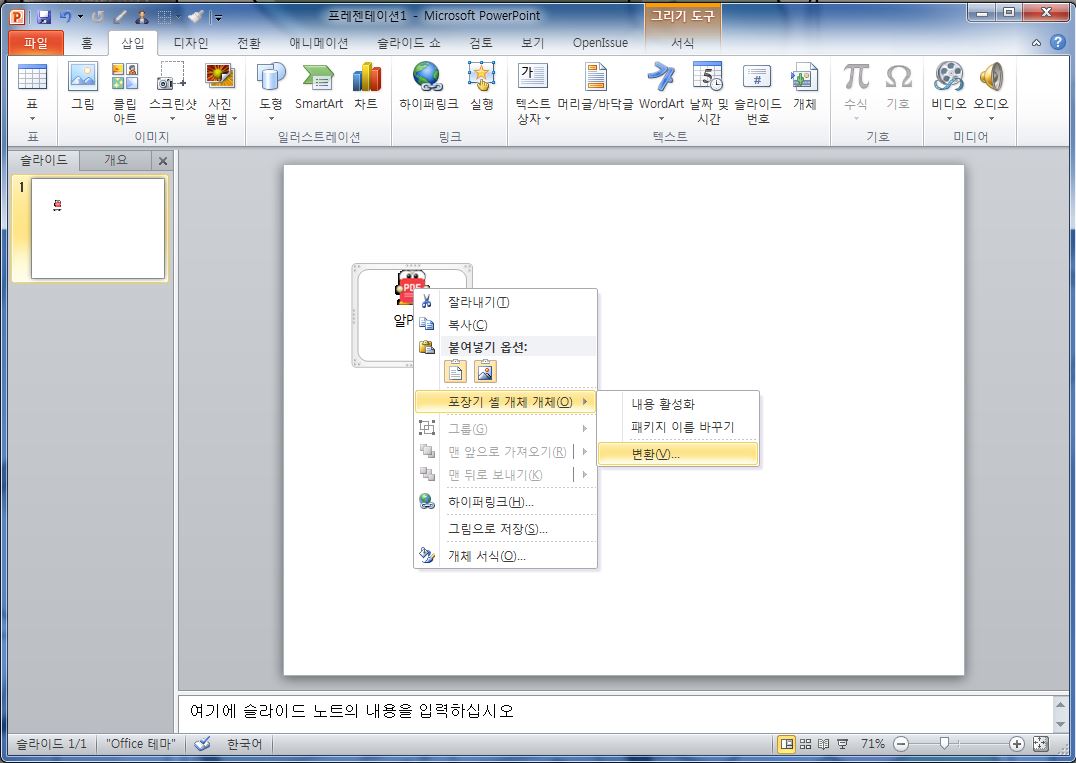Open 개체 서식 format object dialog
Screen dimensions: 1076x763
pyautogui.click(x=506, y=556)
